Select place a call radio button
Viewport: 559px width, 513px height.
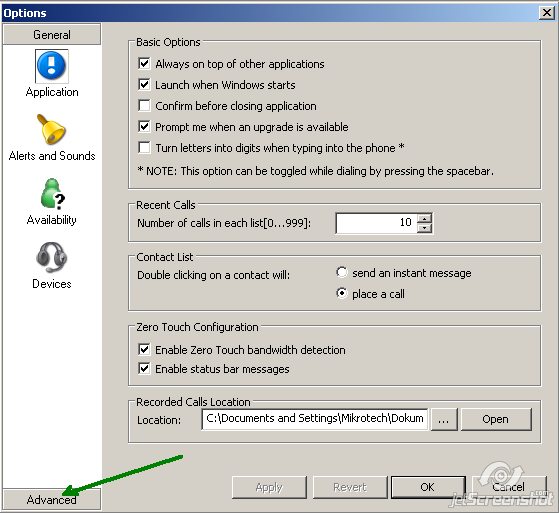(342, 294)
